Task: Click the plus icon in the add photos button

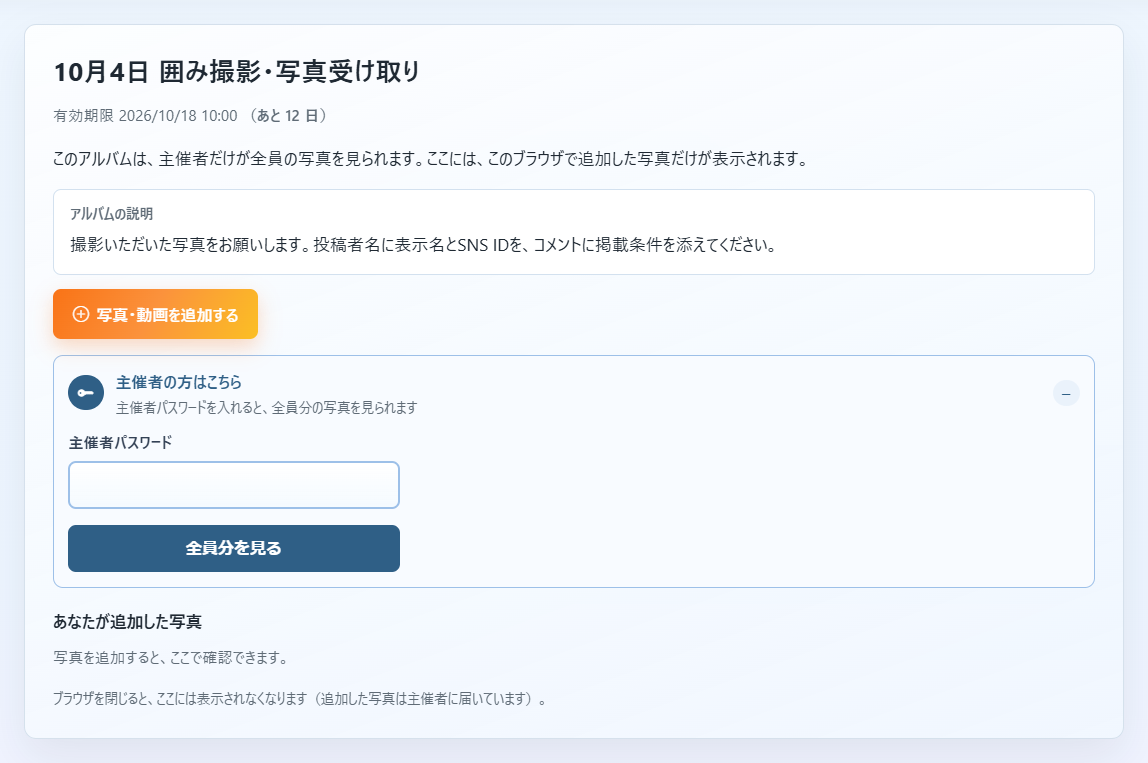Action: click(x=81, y=314)
